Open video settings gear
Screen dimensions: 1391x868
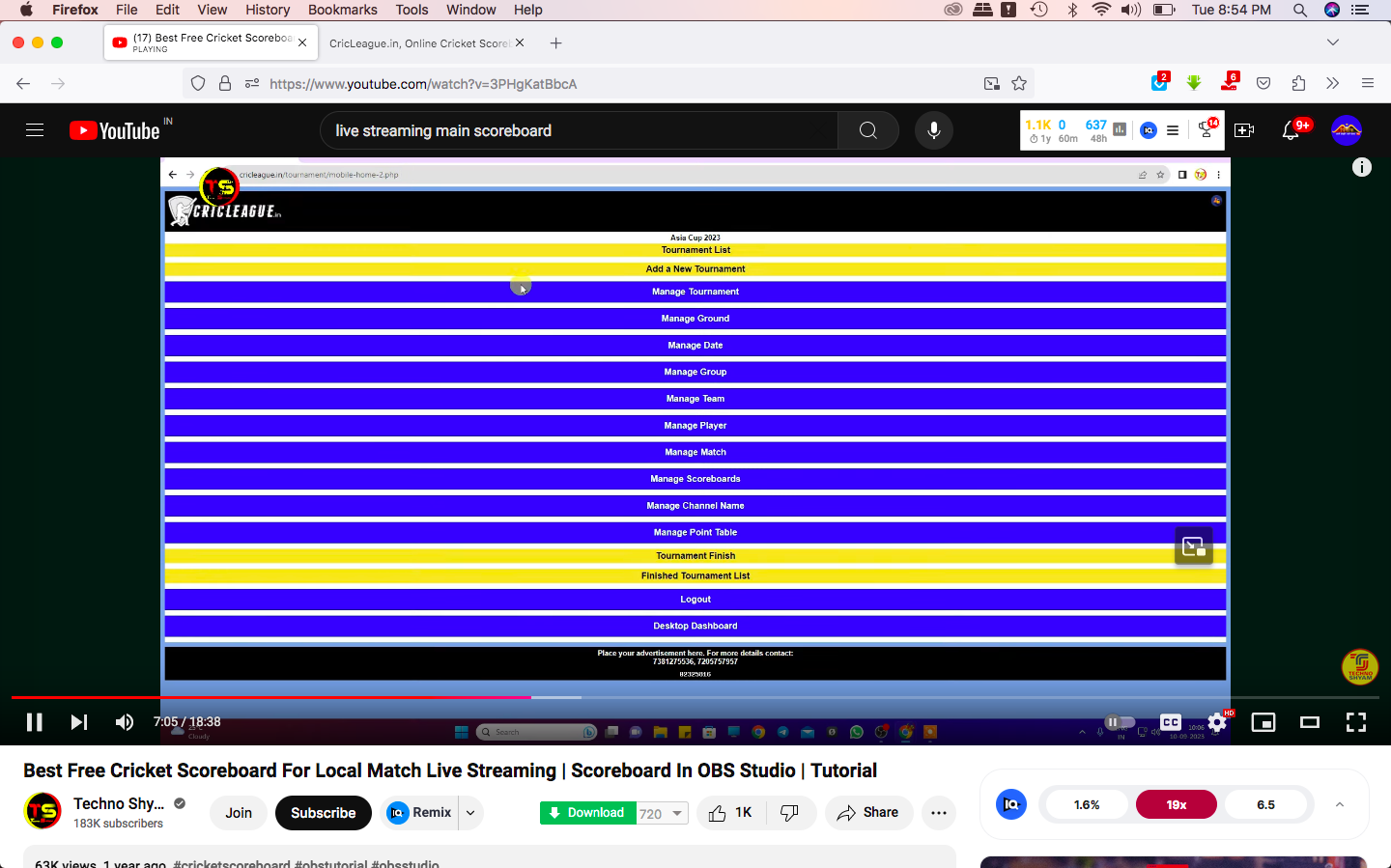tap(1217, 722)
